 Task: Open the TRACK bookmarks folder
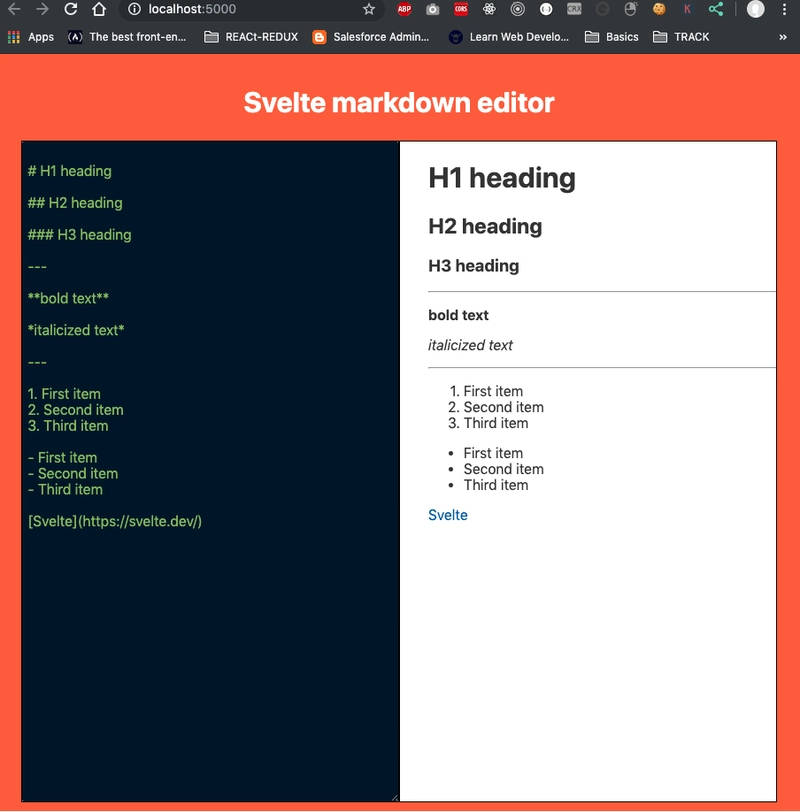pyautogui.click(x=681, y=37)
